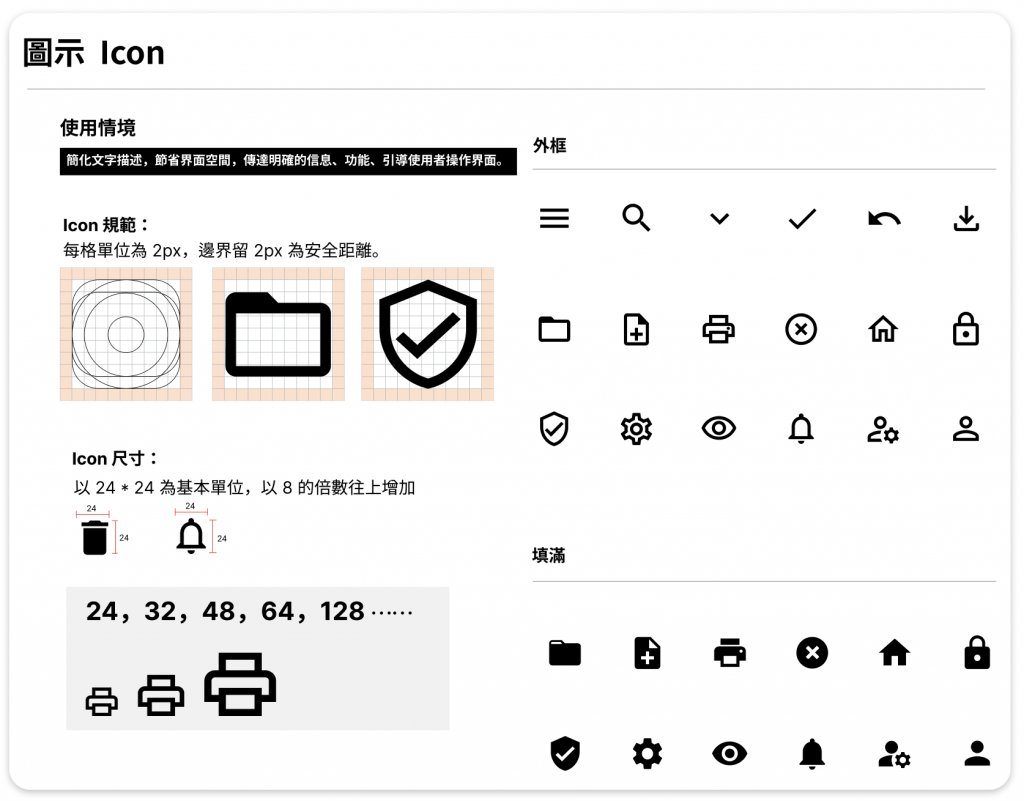Screen dimensions: 1024x801
Task: Click the filled notification bell icon
Action: [x=812, y=753]
